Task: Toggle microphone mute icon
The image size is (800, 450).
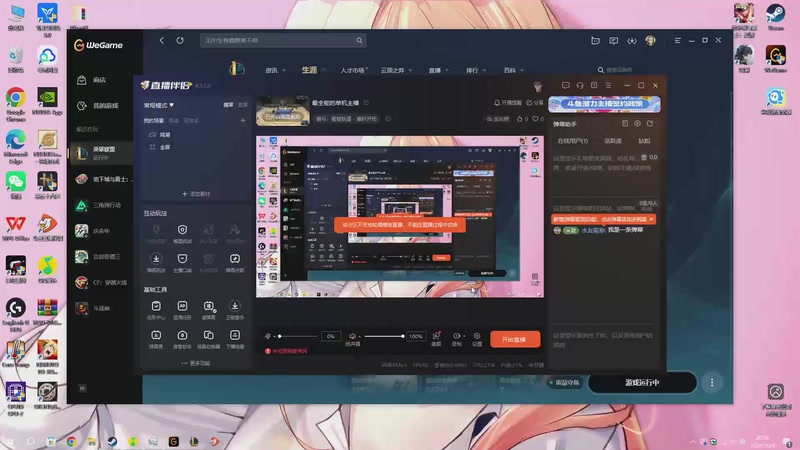Action: [268, 336]
